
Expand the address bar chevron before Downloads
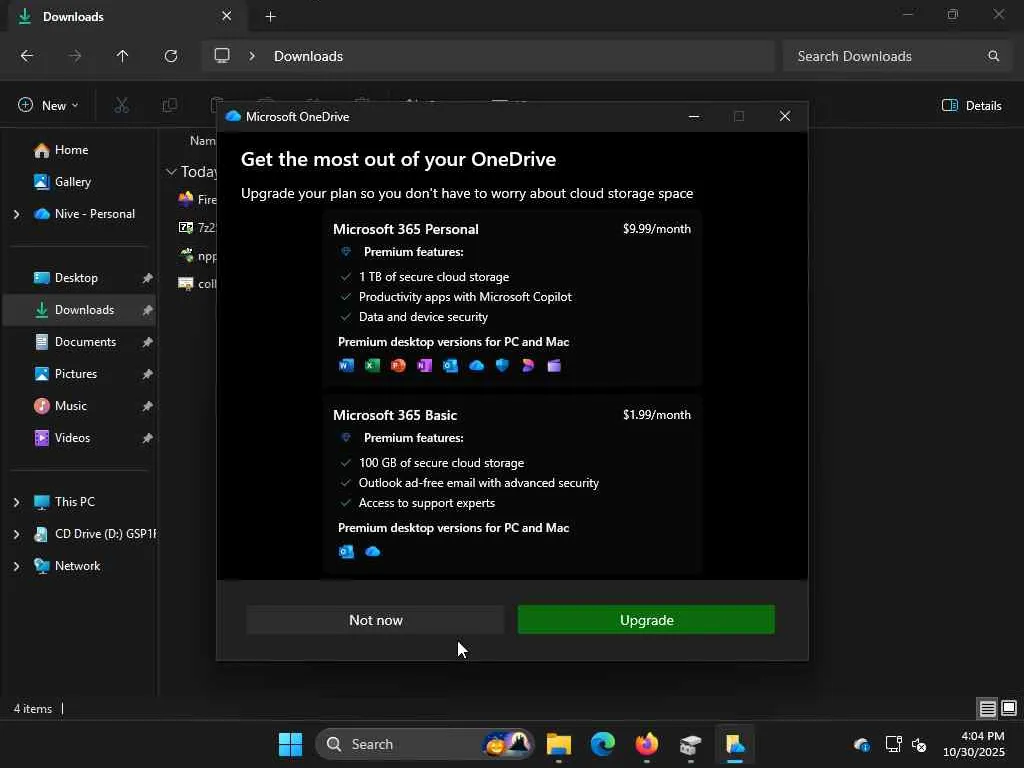click(x=252, y=56)
